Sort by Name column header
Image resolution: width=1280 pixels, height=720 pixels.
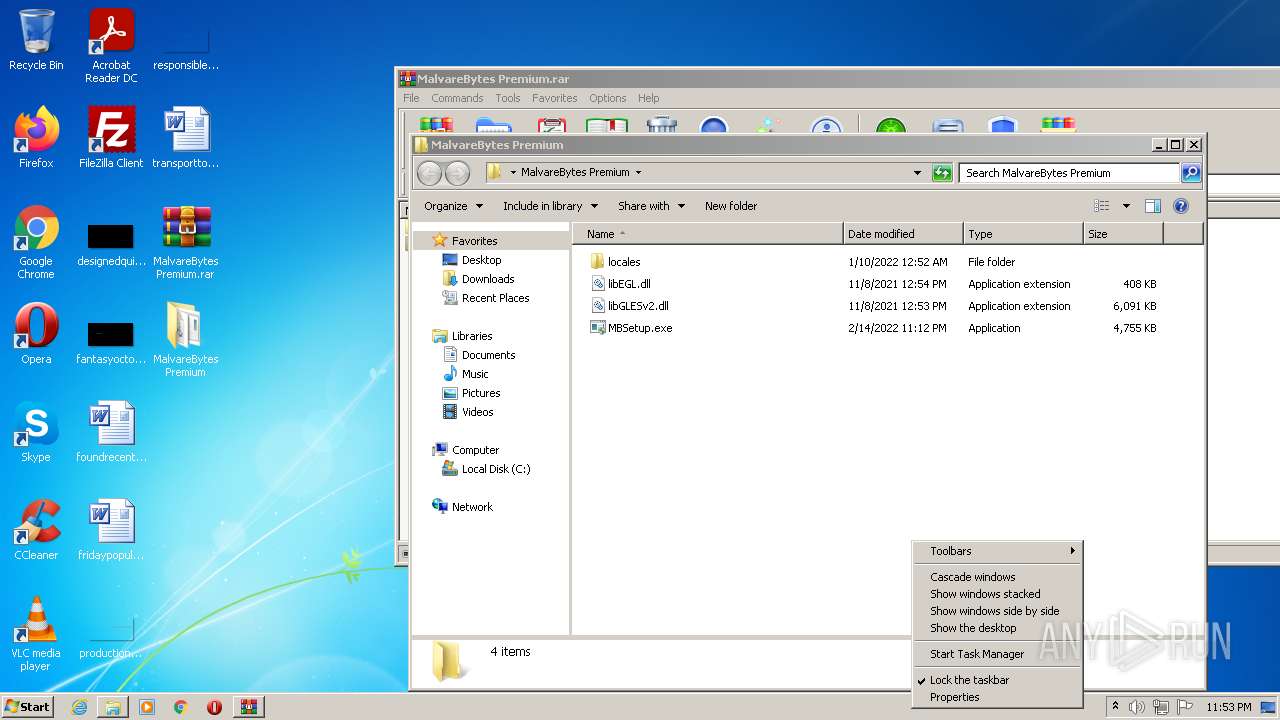[x=708, y=234]
